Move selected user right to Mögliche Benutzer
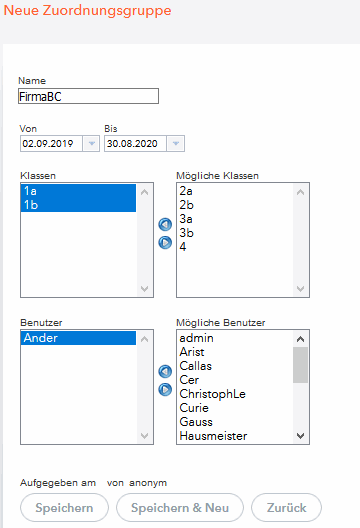The width and height of the screenshot is (360, 528). tap(165, 390)
